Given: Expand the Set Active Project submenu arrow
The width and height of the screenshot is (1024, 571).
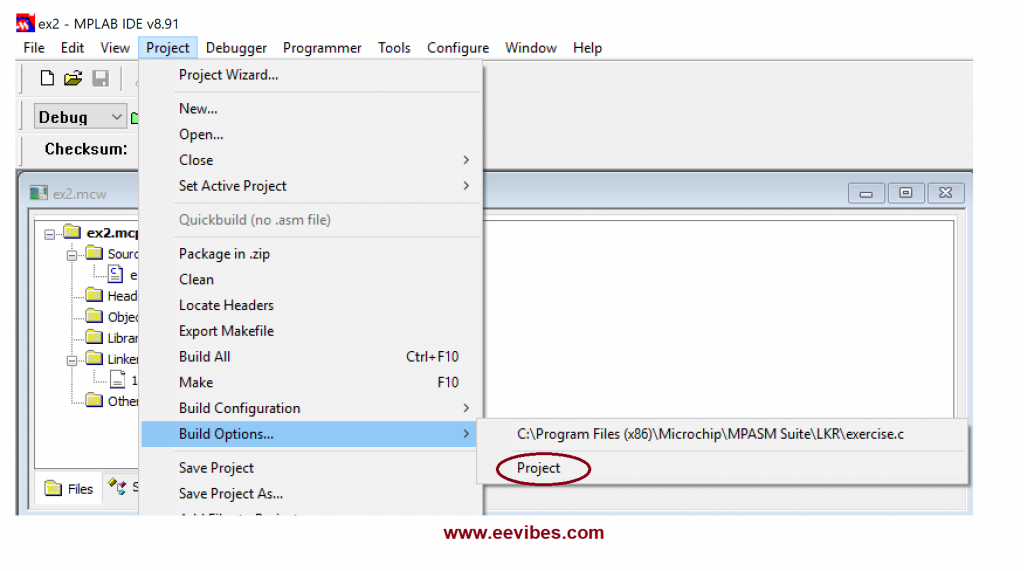Looking at the screenshot, I should pos(466,186).
